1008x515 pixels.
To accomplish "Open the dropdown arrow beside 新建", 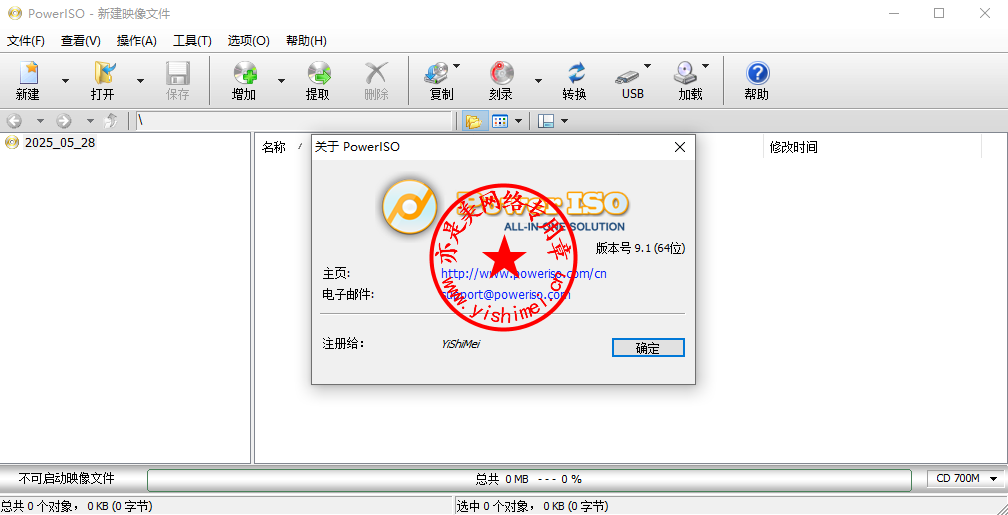I will [65, 80].
